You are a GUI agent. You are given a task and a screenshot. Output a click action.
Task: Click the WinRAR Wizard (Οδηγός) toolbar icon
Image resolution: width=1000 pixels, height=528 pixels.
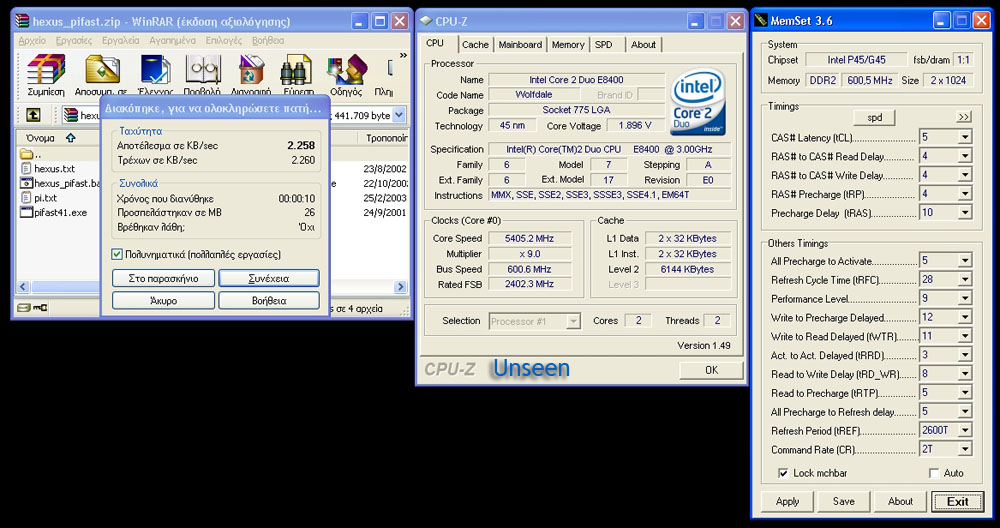click(x=346, y=70)
